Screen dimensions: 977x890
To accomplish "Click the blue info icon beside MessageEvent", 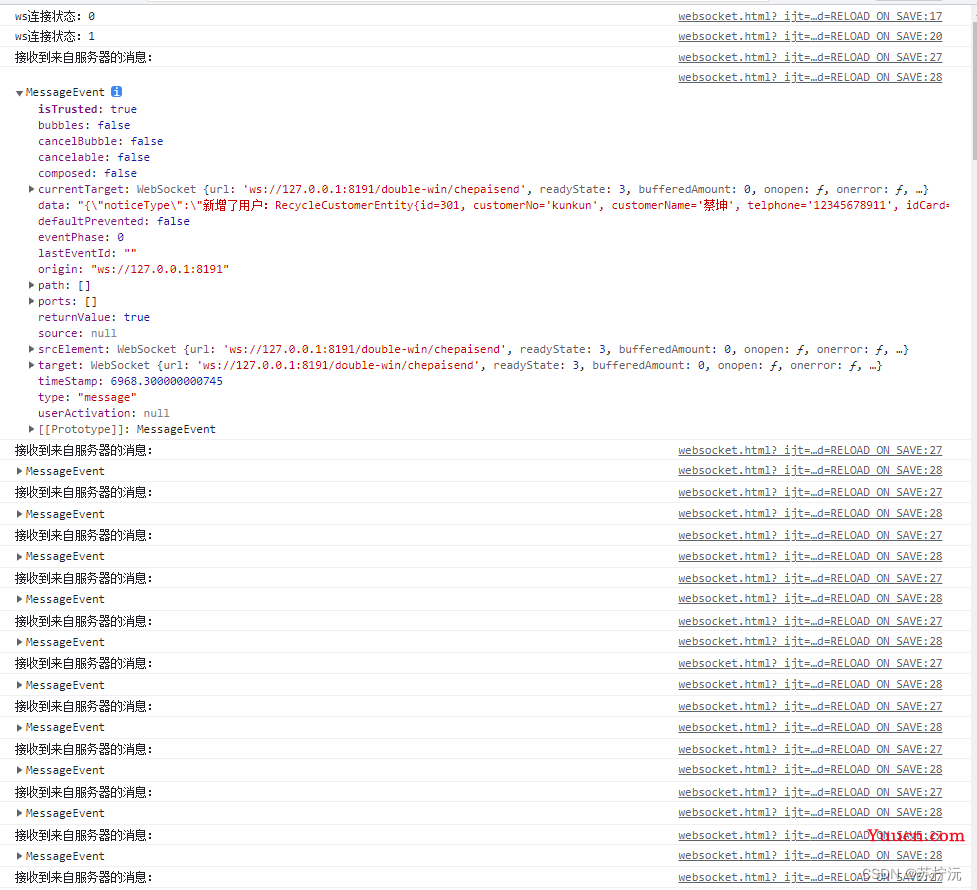I will pyautogui.click(x=117, y=92).
